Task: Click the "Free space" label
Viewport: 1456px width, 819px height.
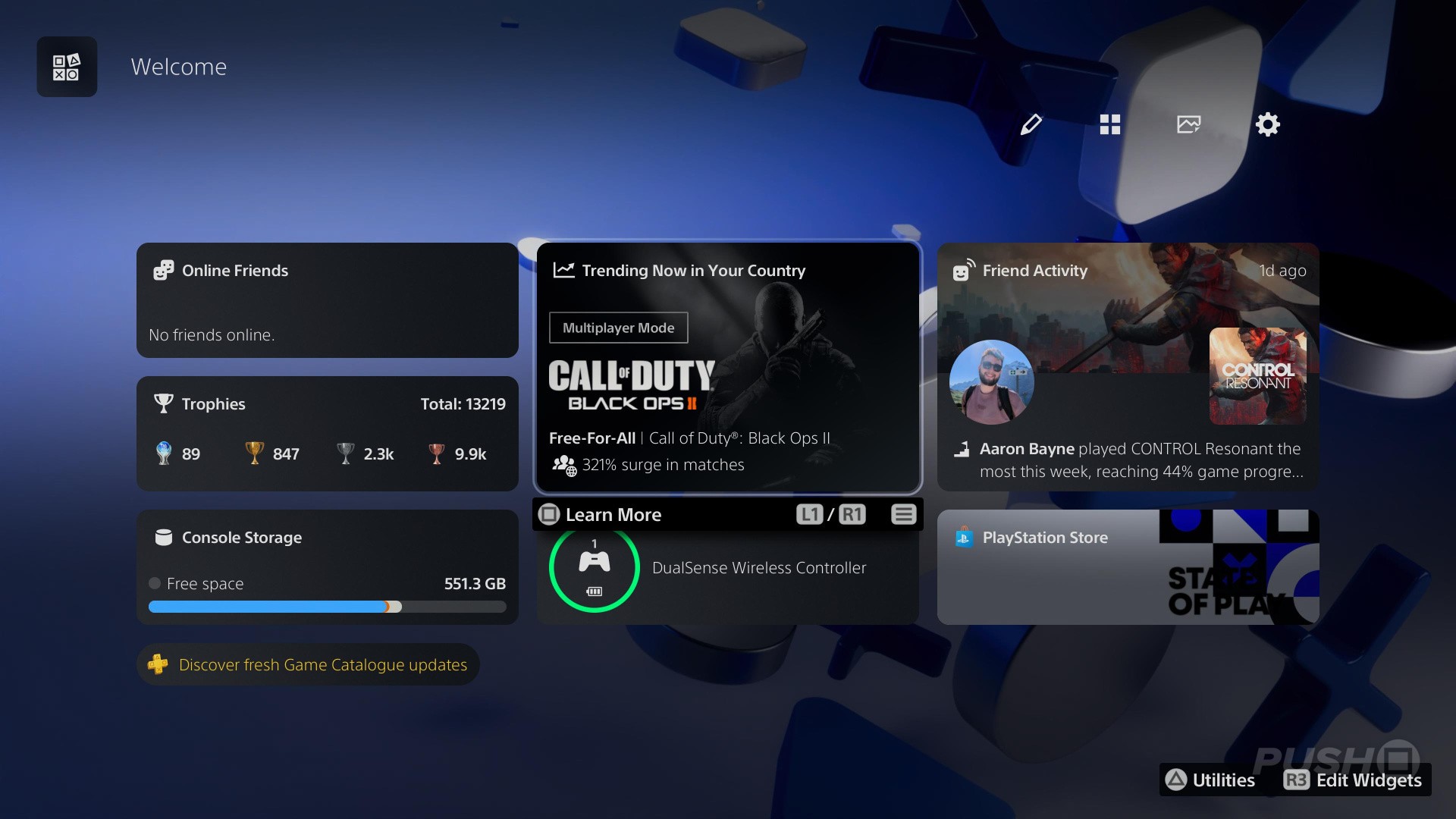Action: click(206, 584)
